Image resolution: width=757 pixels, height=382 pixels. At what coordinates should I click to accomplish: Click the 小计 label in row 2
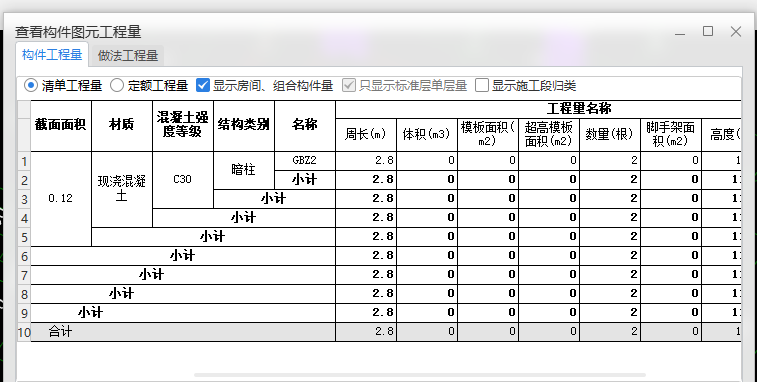point(305,180)
